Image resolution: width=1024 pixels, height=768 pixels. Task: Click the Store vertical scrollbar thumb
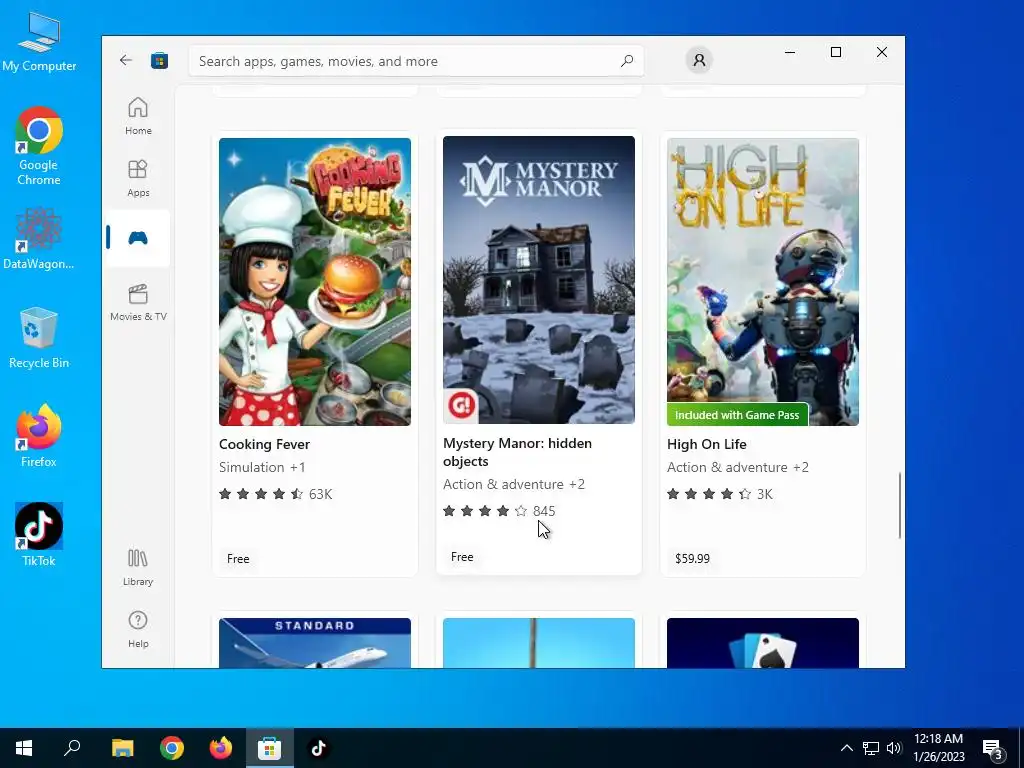tap(900, 505)
